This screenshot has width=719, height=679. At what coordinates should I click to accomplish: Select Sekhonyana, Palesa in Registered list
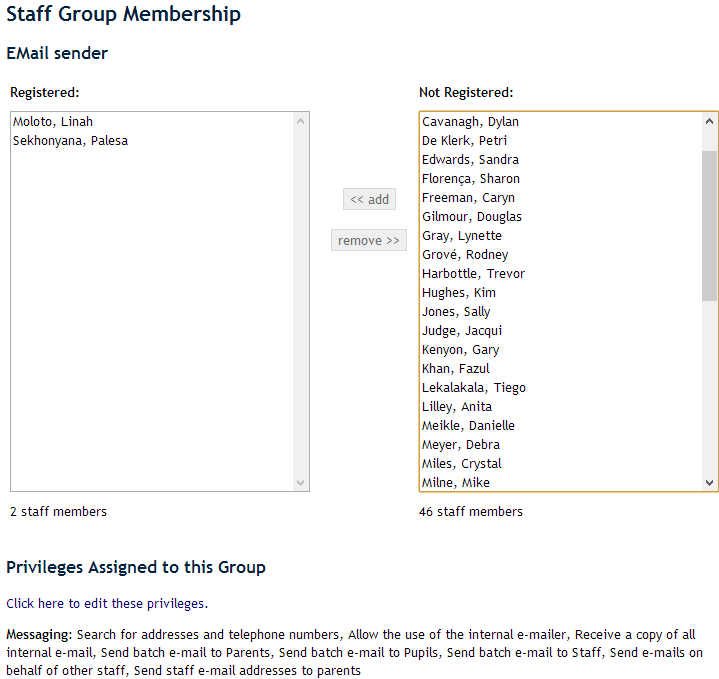click(x=70, y=141)
